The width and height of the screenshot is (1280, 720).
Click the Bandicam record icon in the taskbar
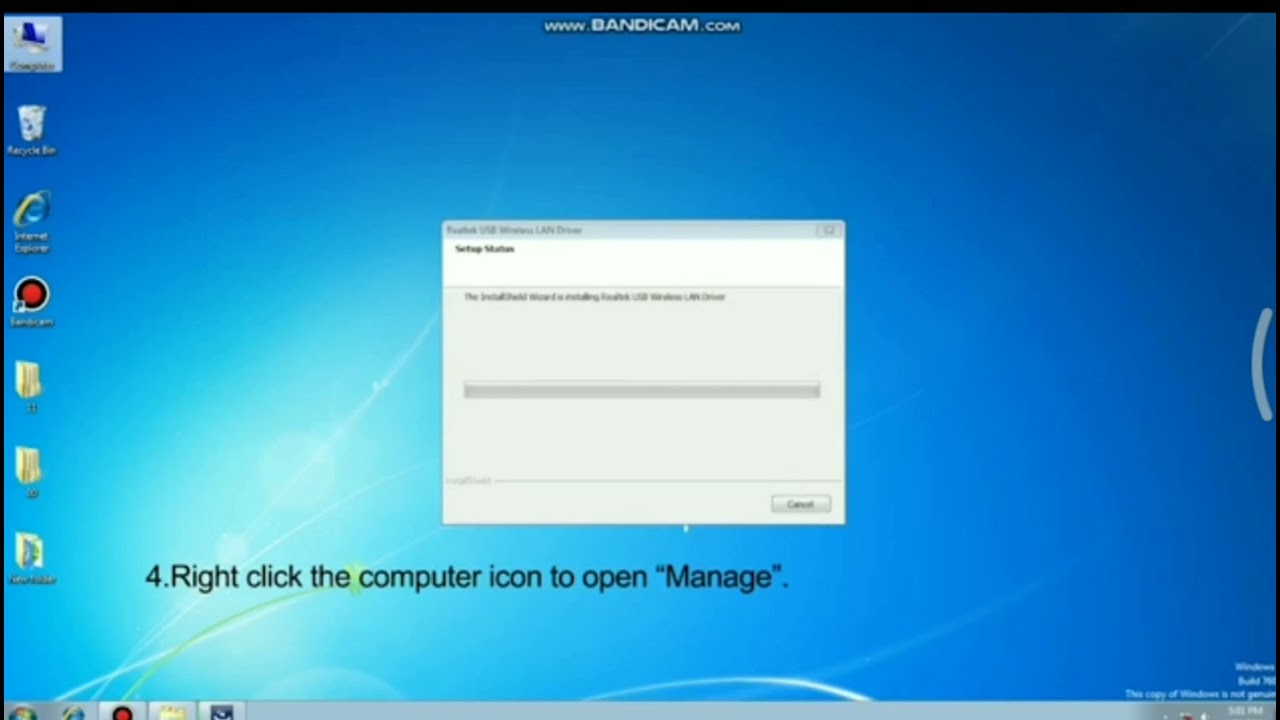tap(122, 713)
